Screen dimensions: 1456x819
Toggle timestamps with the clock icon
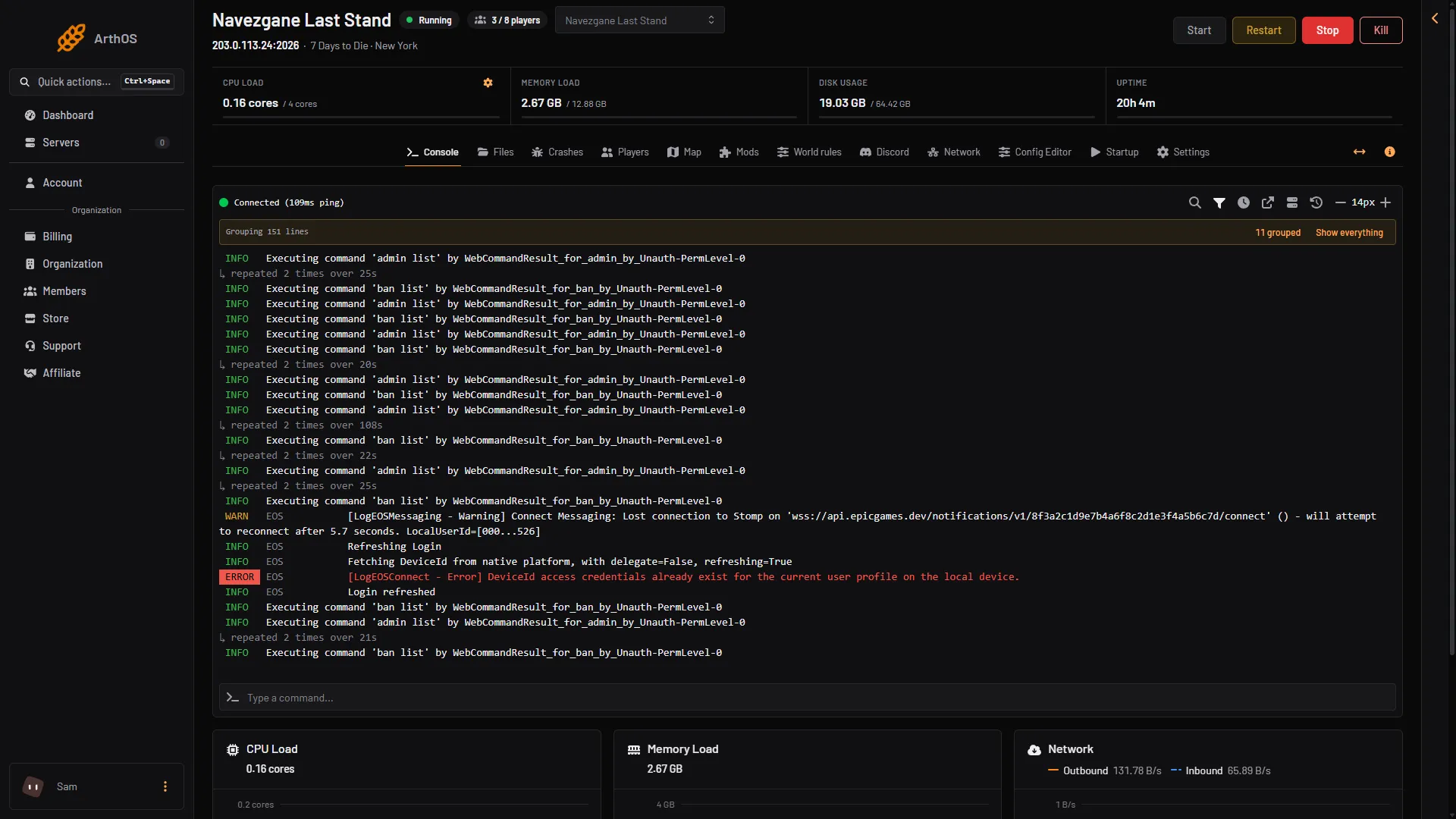click(x=1243, y=202)
